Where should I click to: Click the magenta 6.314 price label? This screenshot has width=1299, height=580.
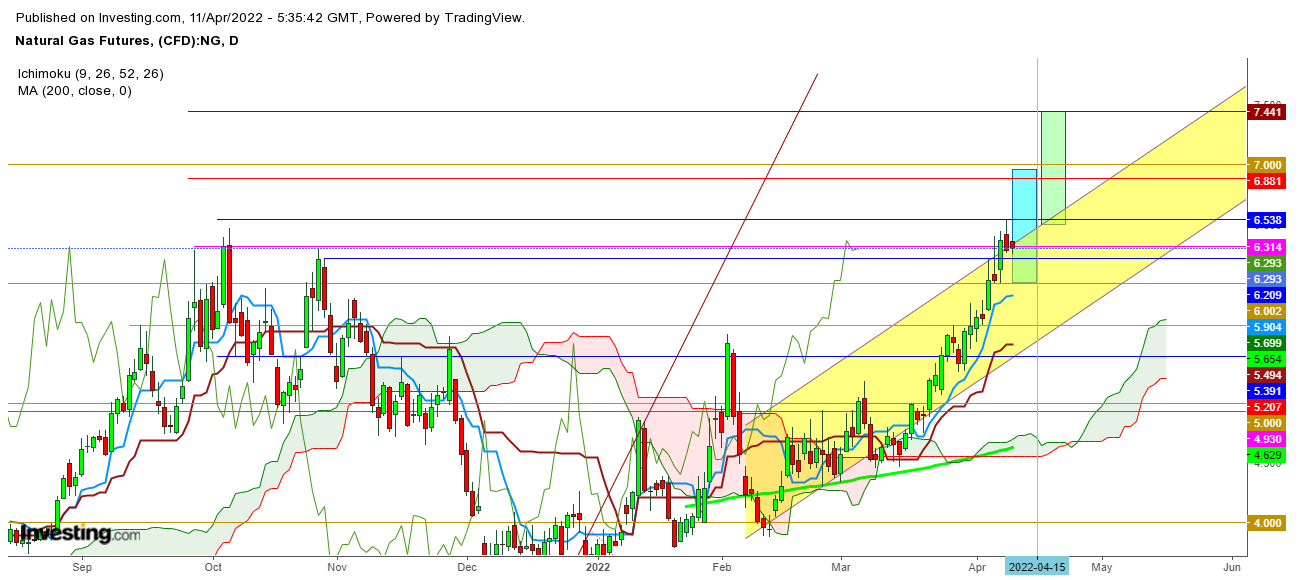pyautogui.click(x=1267, y=247)
